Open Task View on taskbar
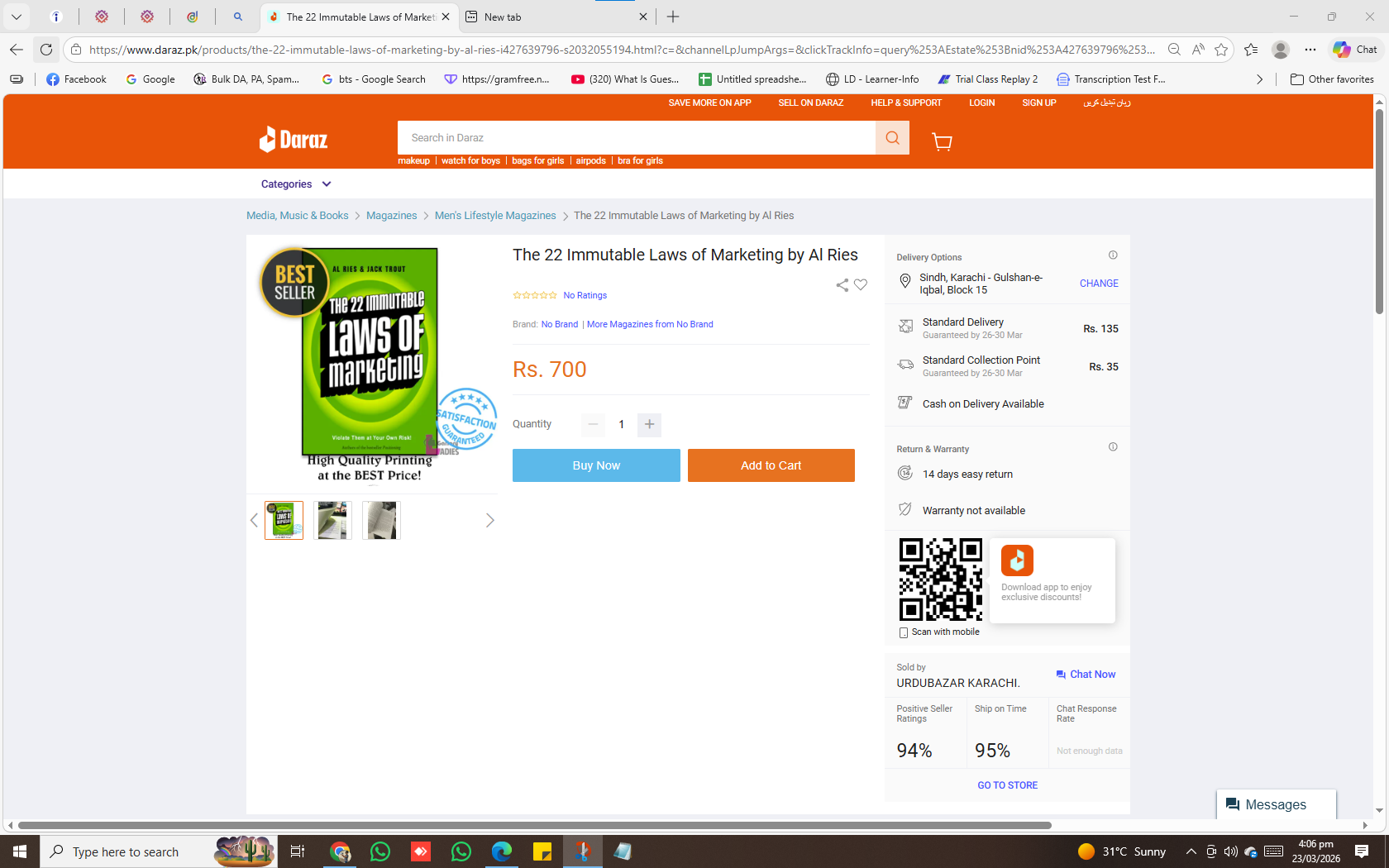 [298, 851]
